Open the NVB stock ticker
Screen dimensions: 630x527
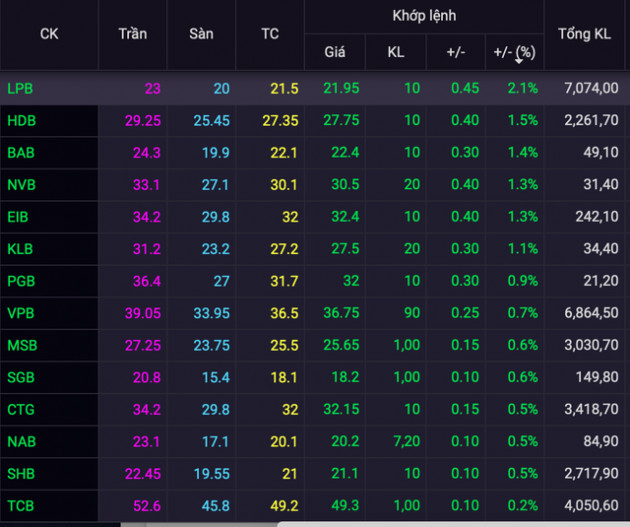[22, 185]
